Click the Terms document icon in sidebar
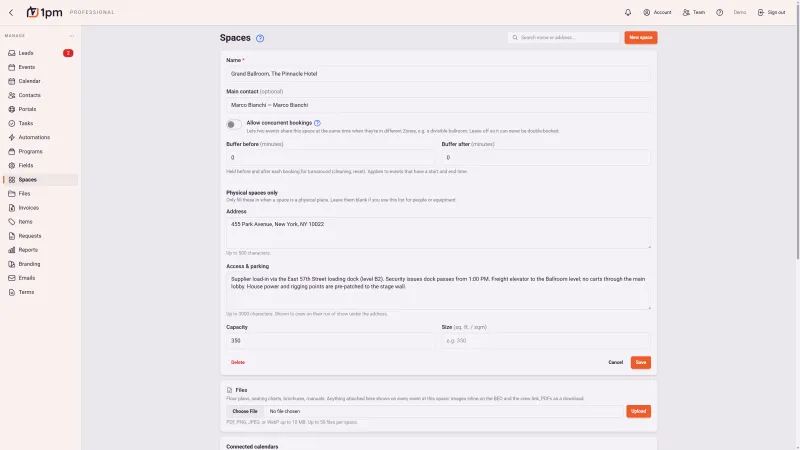The width and height of the screenshot is (800, 450). [x=12, y=292]
